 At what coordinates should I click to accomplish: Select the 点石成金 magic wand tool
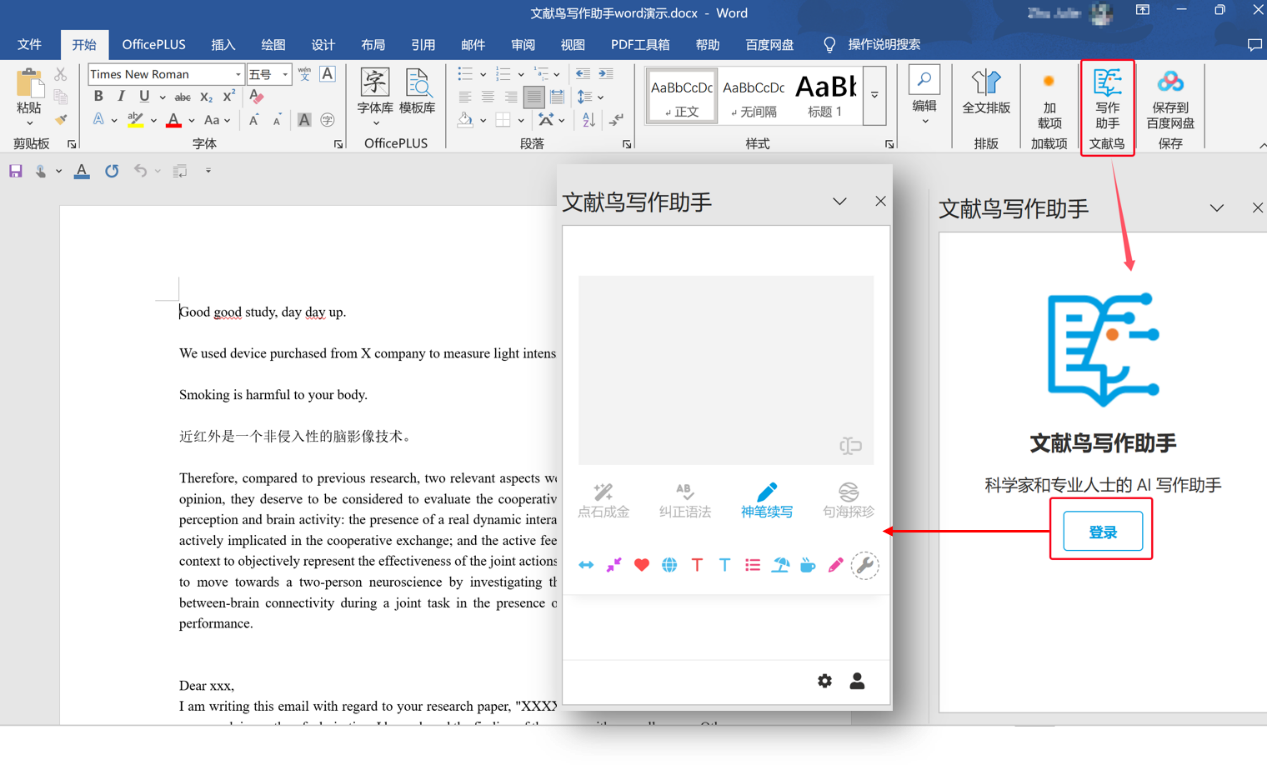click(603, 500)
